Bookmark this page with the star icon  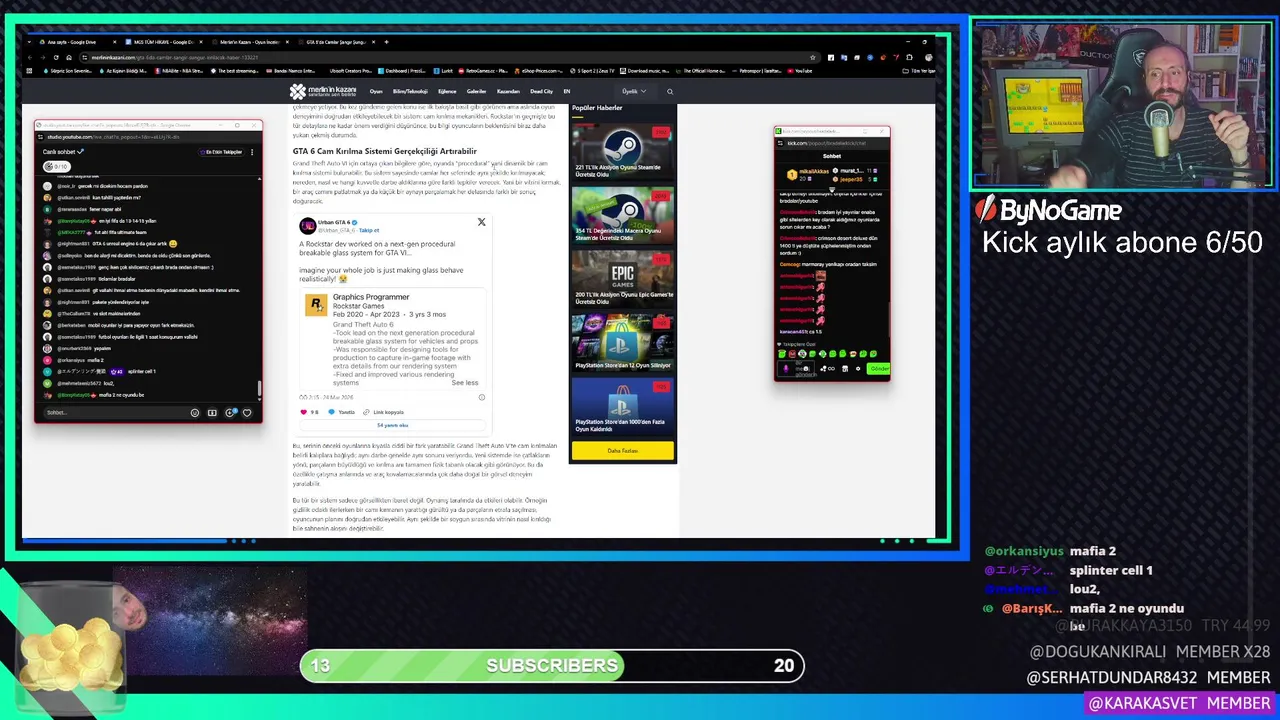(x=813, y=57)
